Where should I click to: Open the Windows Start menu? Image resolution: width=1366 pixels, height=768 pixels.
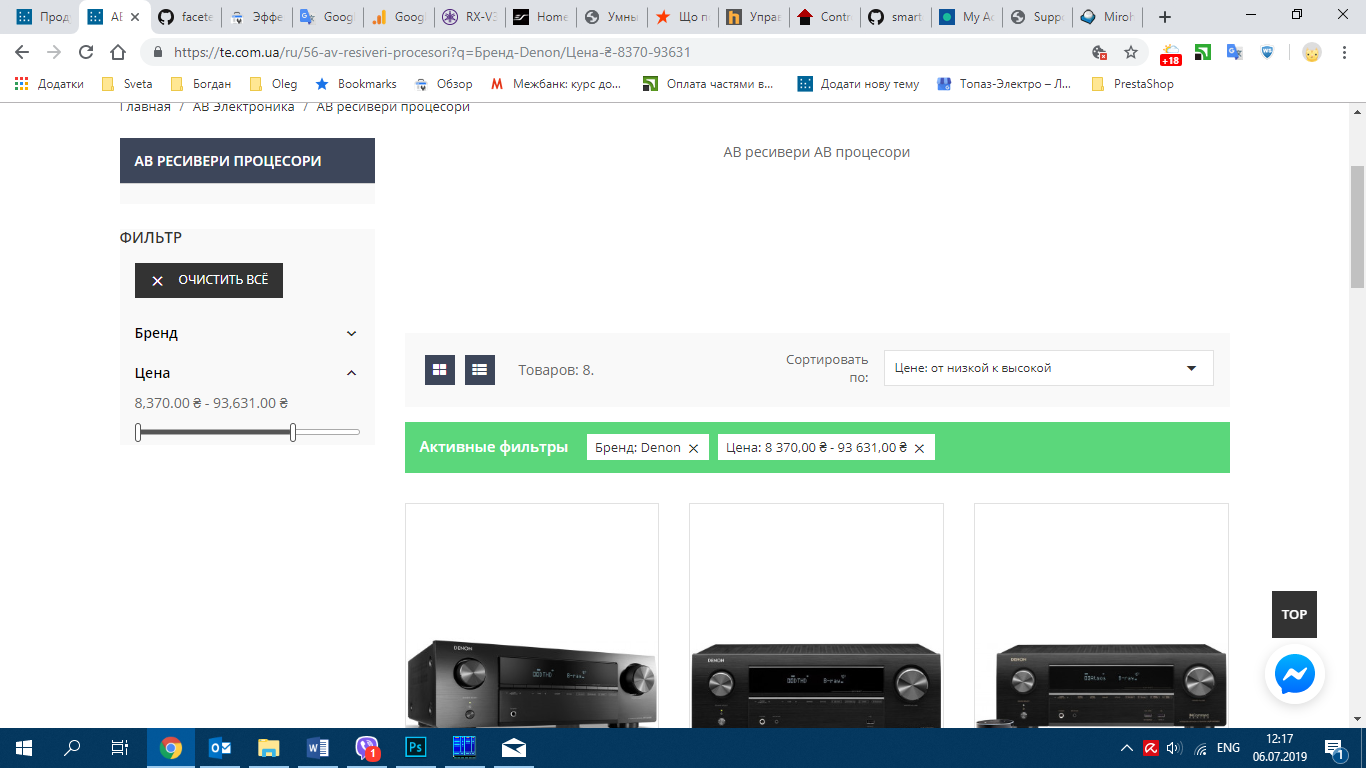[24, 748]
